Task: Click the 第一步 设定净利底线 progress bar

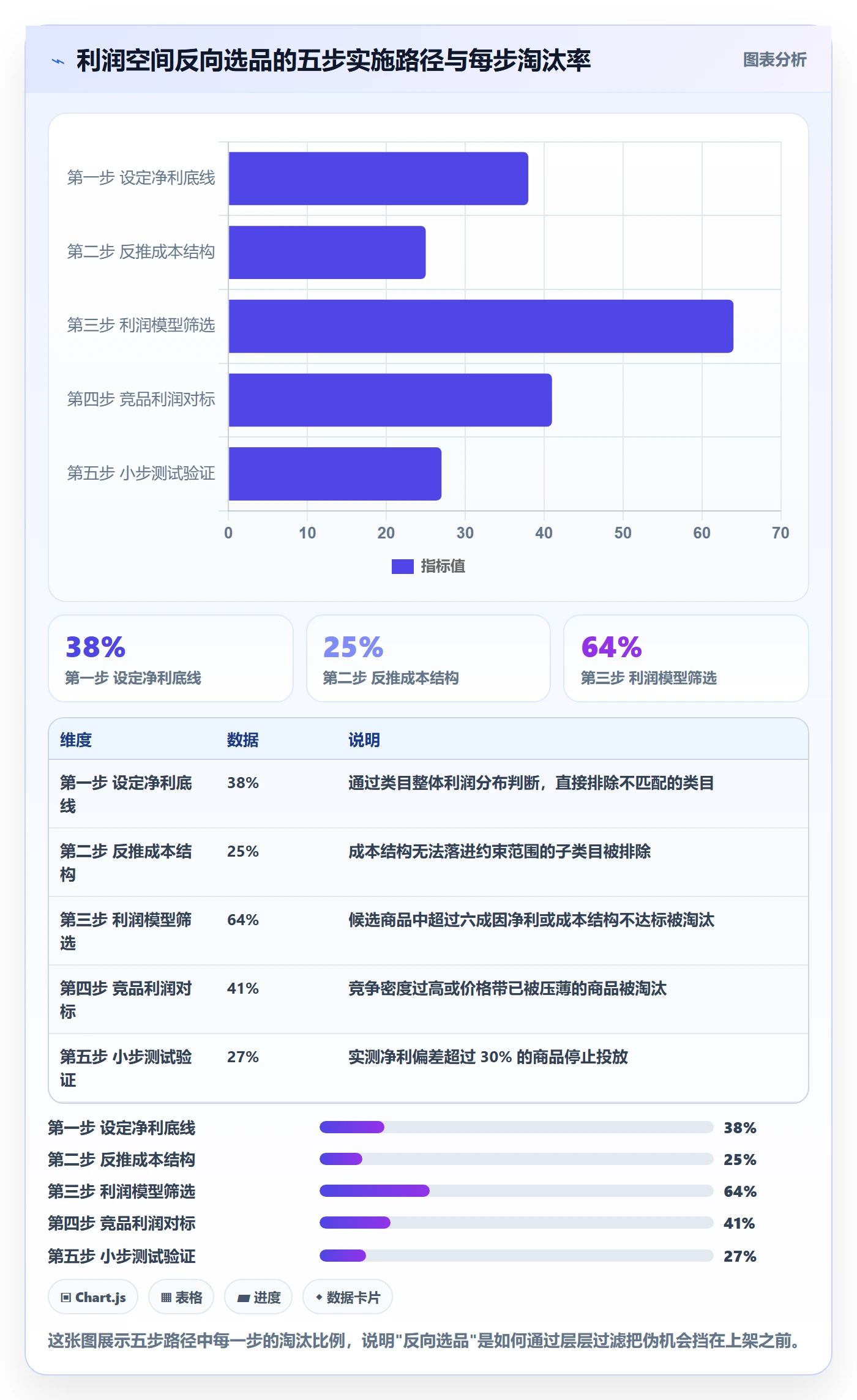Action: 517,1127
